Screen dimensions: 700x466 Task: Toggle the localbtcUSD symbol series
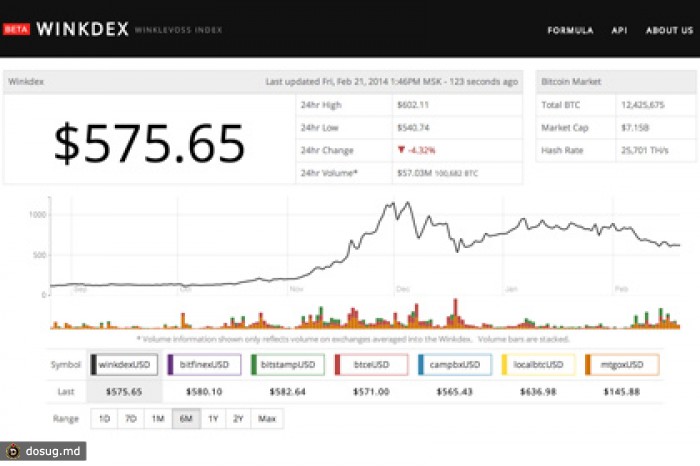click(538, 365)
